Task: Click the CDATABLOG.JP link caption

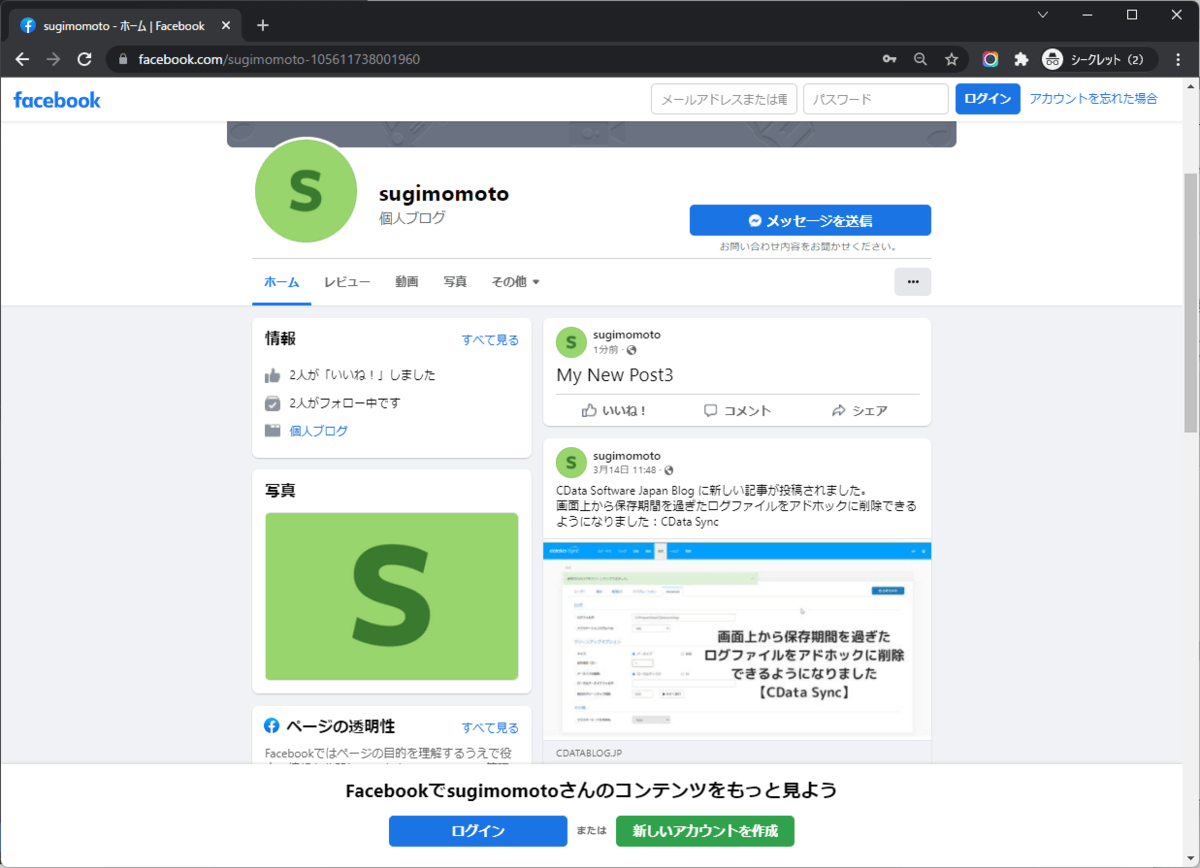Action: [588, 753]
